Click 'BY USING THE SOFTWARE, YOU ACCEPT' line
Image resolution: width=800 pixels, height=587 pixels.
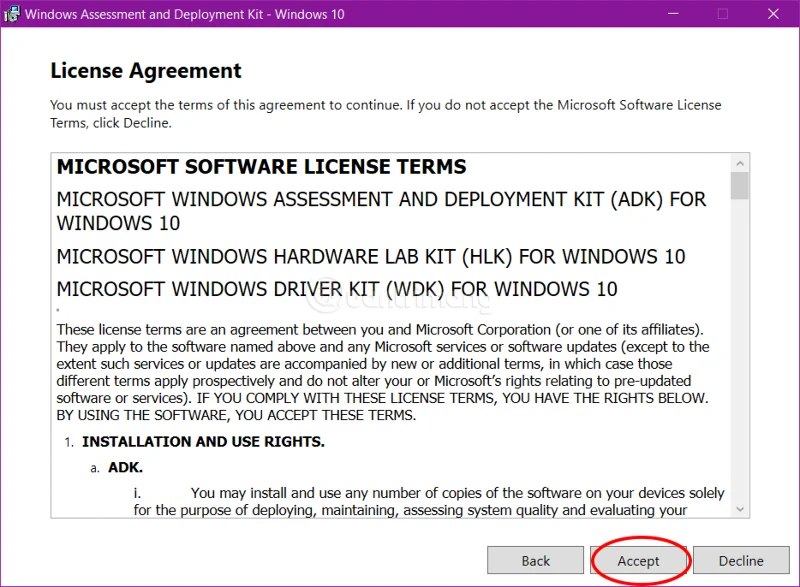pyautogui.click(x=236, y=415)
